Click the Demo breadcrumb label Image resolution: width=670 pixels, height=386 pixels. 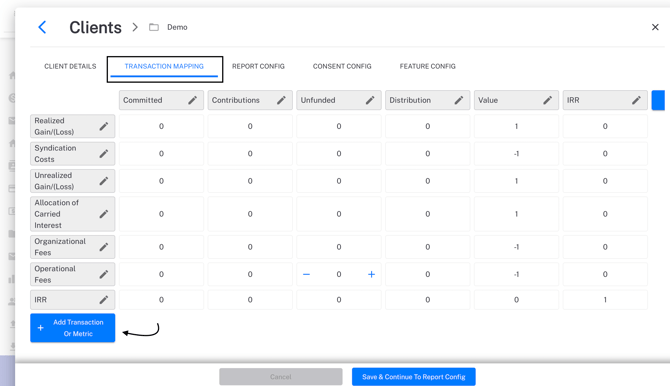coord(177,27)
